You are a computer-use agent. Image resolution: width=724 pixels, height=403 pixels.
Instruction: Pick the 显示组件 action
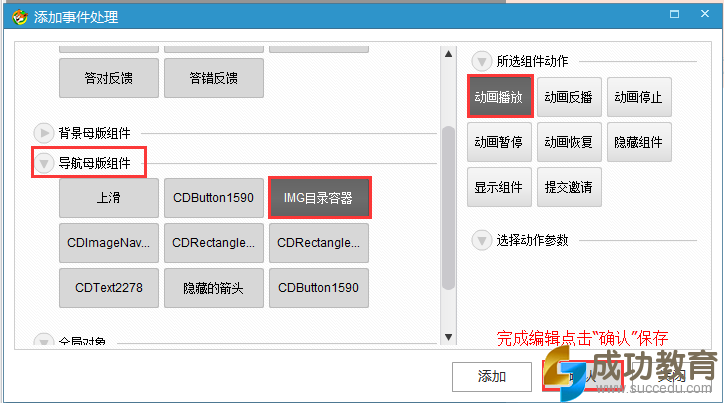tap(499, 187)
